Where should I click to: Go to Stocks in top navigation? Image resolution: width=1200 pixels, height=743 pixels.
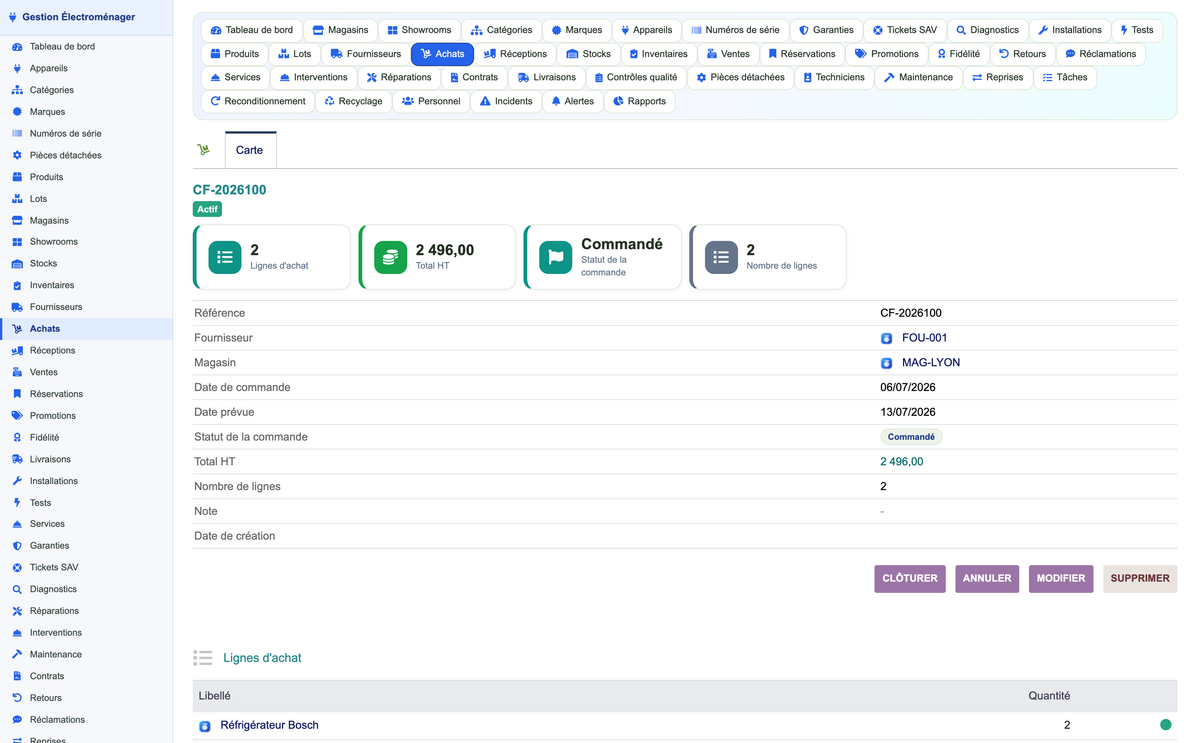point(588,54)
